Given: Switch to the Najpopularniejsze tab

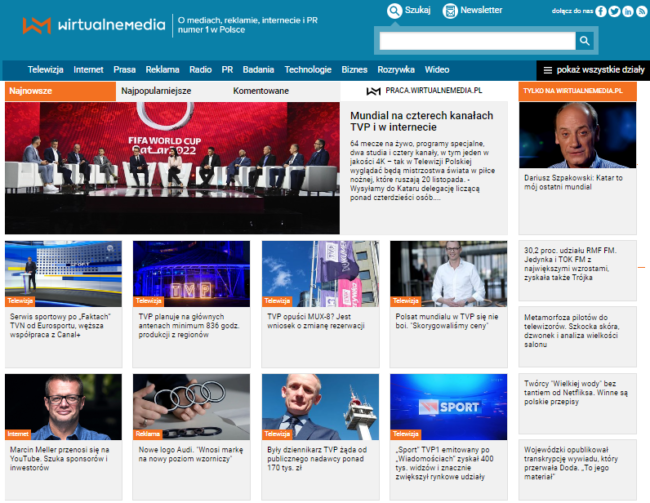Looking at the screenshot, I should pyautogui.click(x=155, y=90).
